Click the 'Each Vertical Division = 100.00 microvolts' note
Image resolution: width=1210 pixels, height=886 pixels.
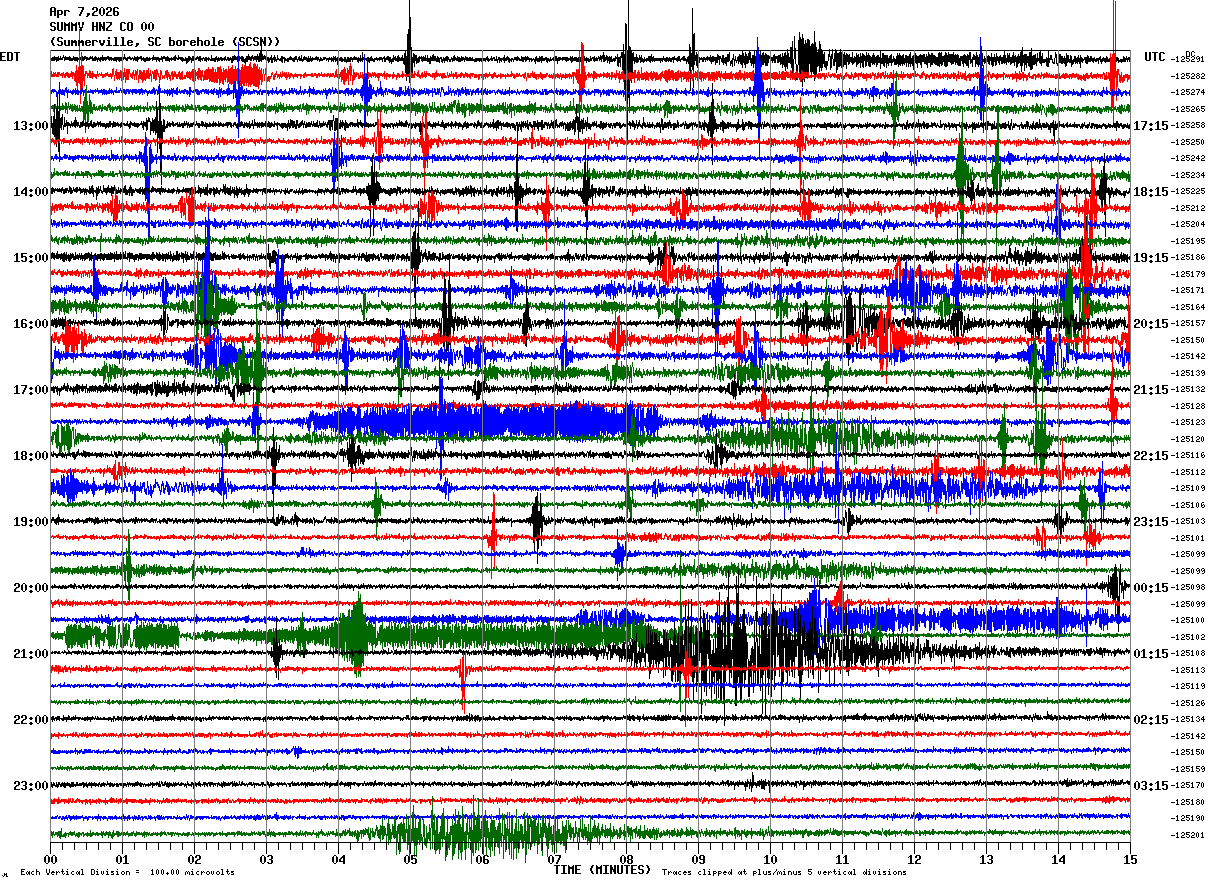coord(127,872)
